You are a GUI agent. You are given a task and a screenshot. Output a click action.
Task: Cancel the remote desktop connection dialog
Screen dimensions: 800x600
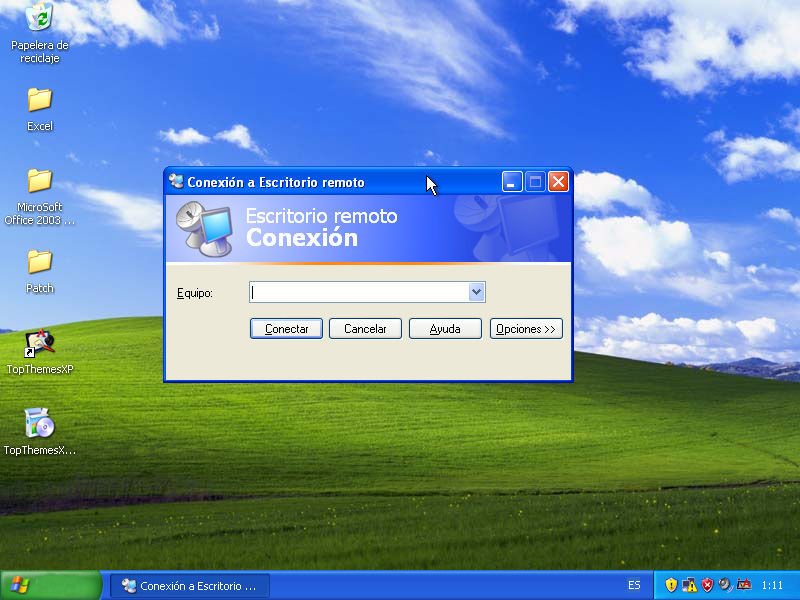point(365,329)
